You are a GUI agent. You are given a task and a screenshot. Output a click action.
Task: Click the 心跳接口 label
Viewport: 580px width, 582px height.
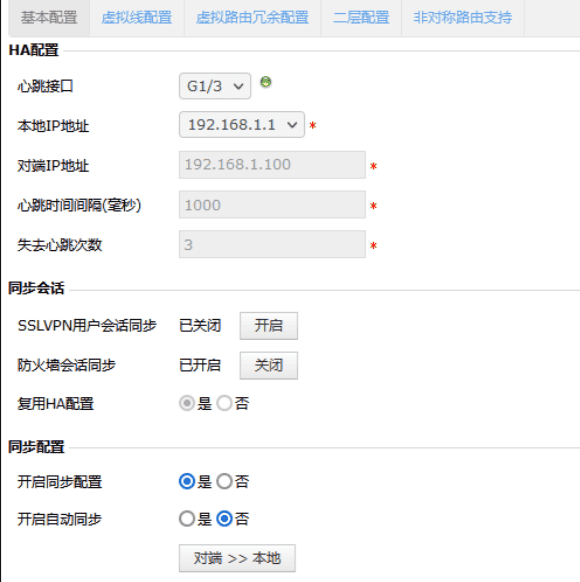pos(45,86)
